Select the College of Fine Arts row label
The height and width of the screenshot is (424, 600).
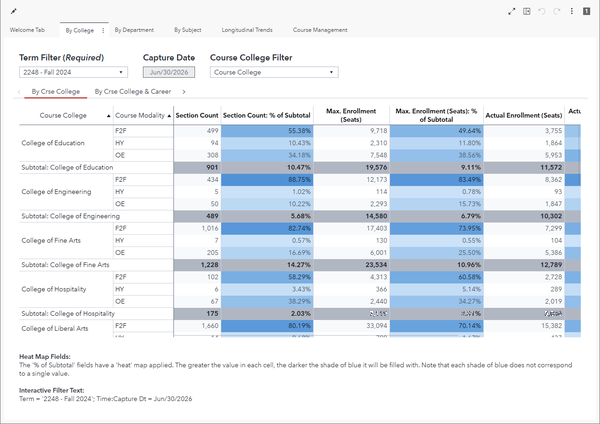tap(51, 241)
